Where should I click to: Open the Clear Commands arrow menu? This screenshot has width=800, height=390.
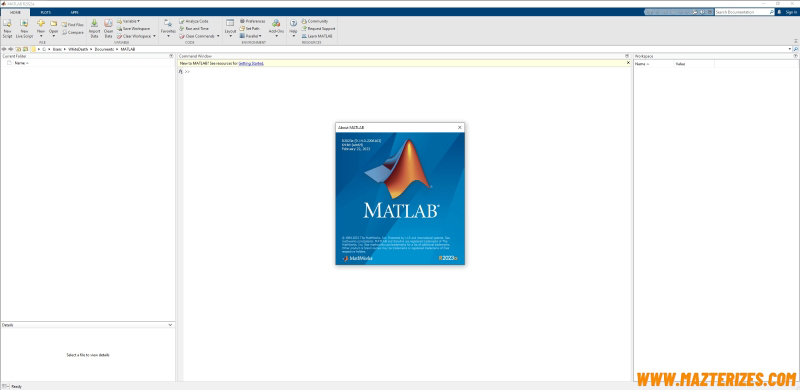(x=218, y=36)
